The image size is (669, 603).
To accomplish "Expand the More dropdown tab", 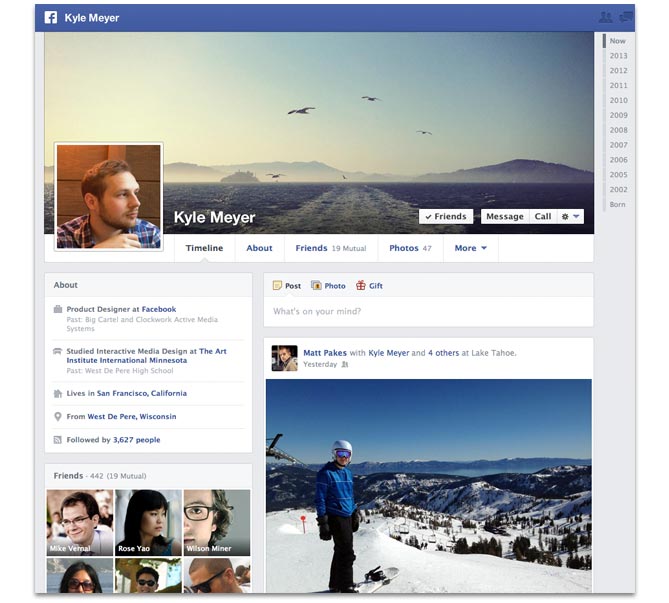I will tap(470, 248).
